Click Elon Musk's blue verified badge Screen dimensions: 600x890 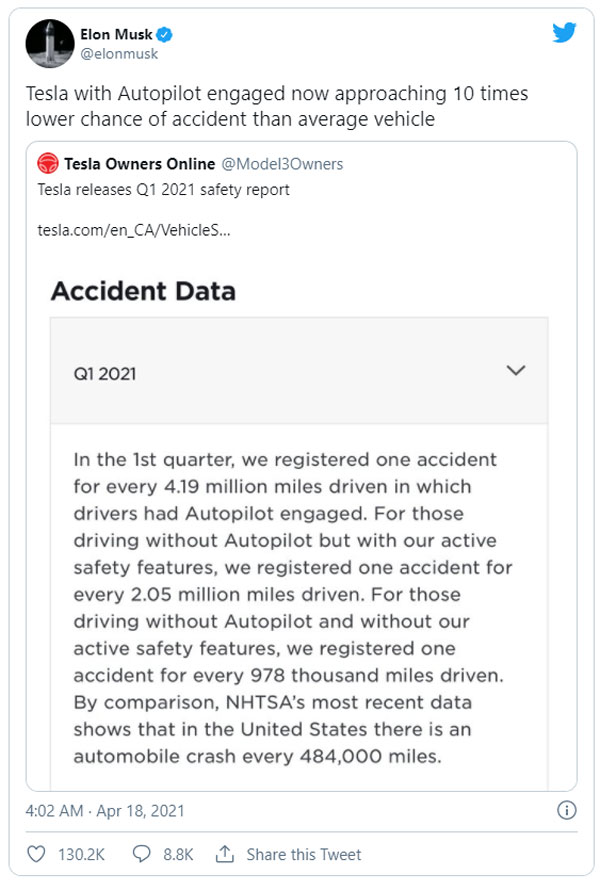click(164, 35)
